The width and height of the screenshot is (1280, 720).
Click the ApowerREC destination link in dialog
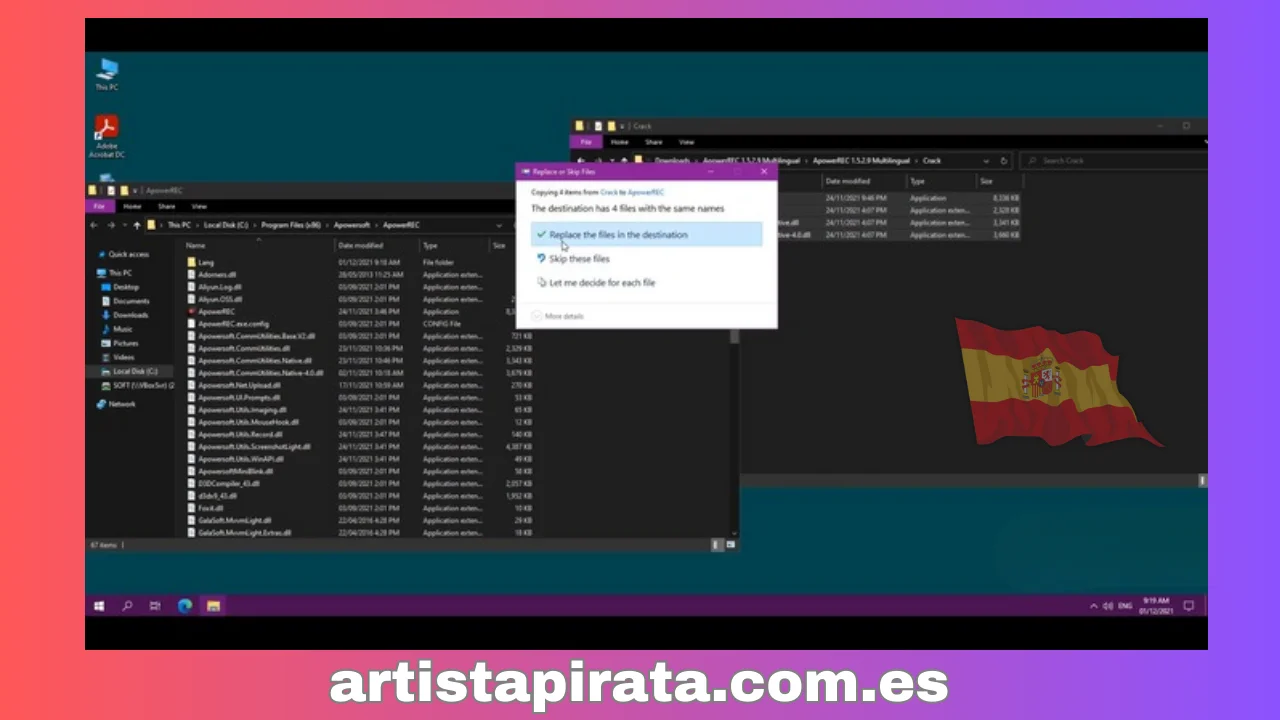[x=645, y=192]
